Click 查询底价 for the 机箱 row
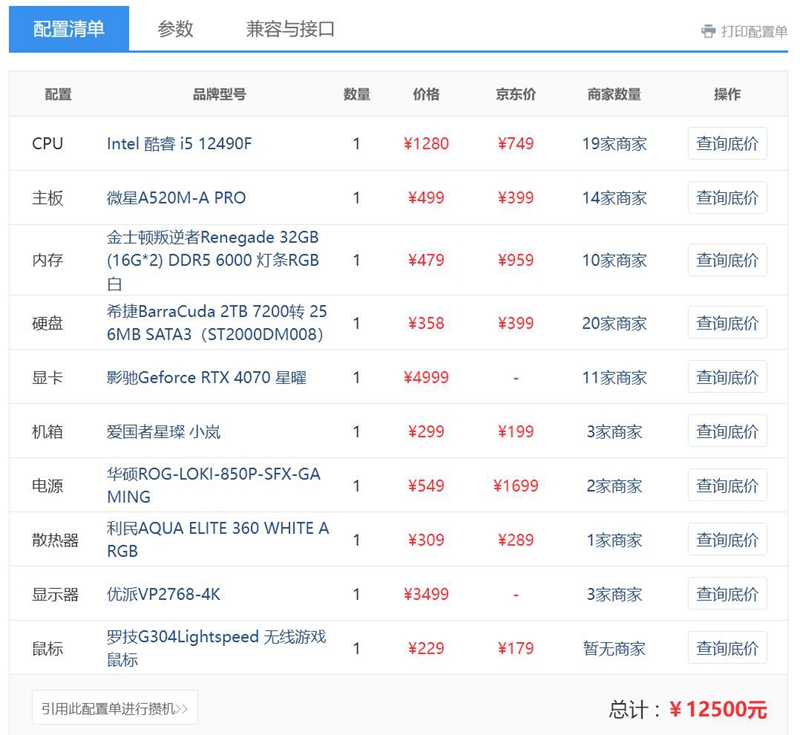Screen dimensions: 800x735 [727, 431]
